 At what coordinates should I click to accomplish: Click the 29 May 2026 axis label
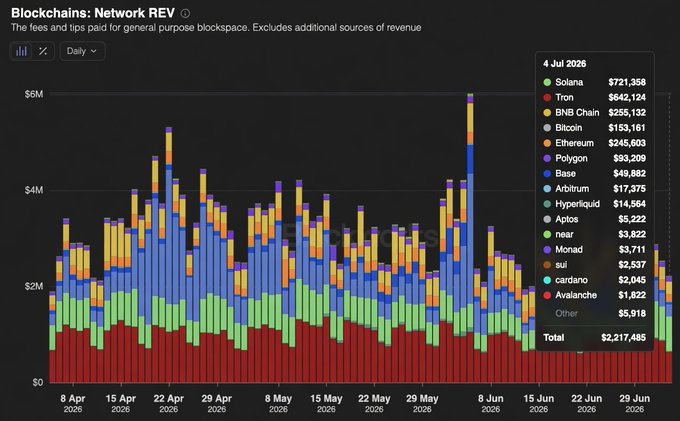422,403
